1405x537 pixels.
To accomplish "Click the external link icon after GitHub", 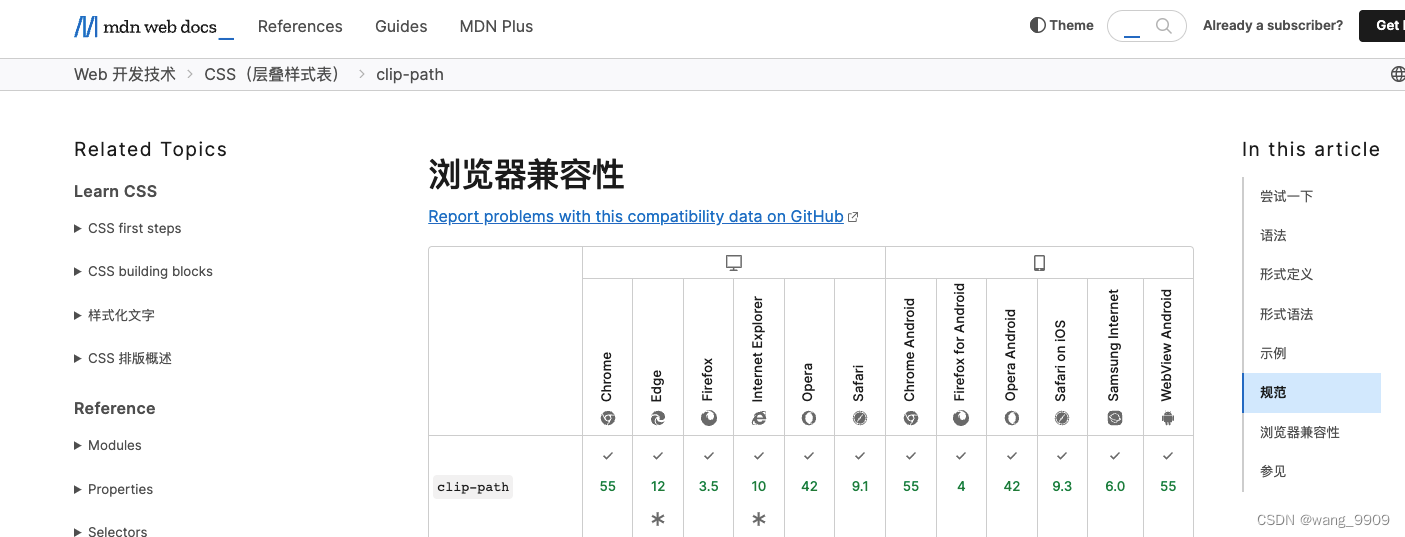I will [x=853, y=217].
